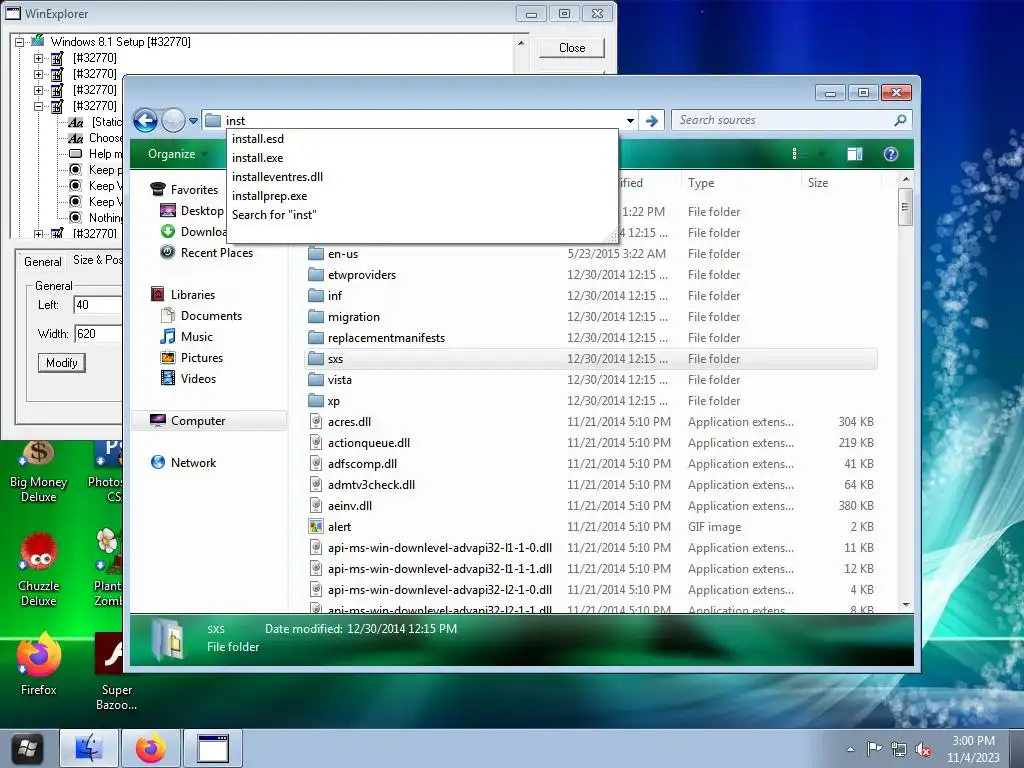Go back with the blue Back arrow
1024x768 pixels.
coord(145,121)
